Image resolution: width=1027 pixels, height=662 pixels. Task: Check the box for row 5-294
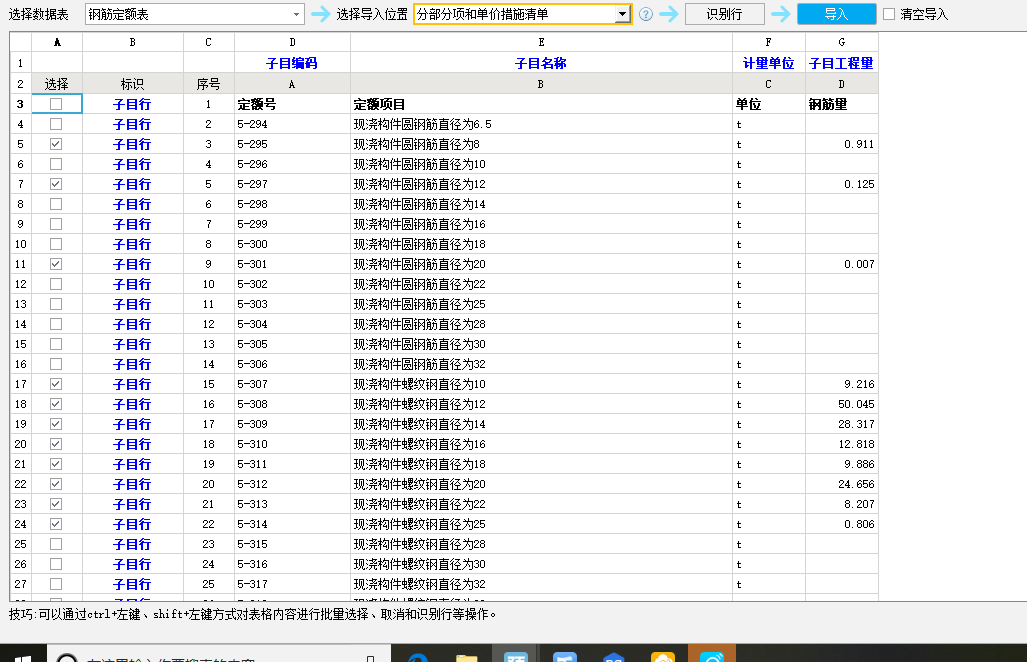tap(56, 124)
